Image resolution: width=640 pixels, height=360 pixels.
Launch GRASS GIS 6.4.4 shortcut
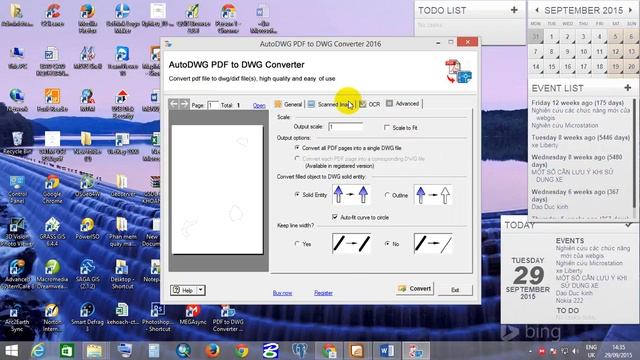tap(52, 232)
